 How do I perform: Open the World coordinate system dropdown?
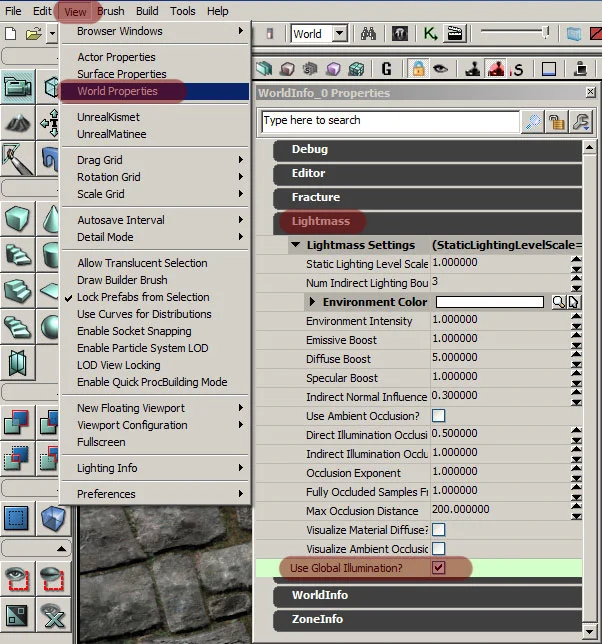click(339, 34)
